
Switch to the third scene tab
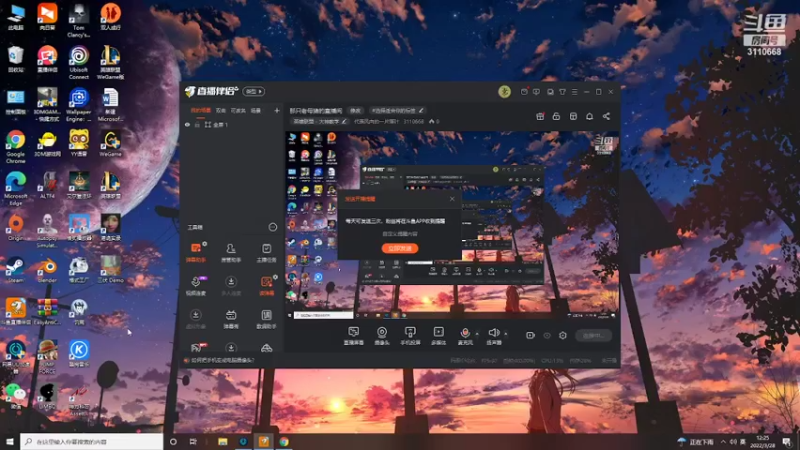click(x=238, y=110)
